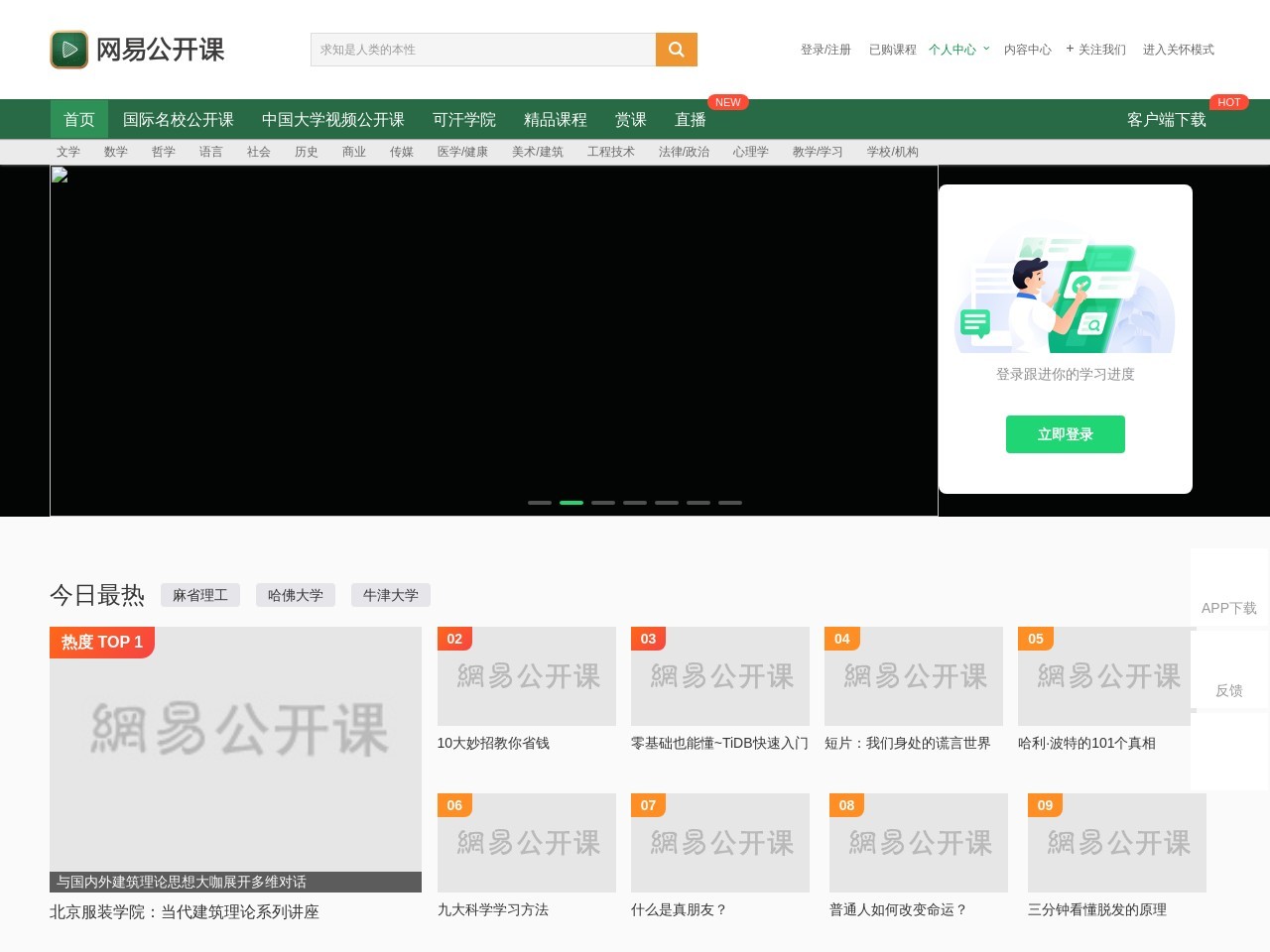Jump to the last carousel indicator
This screenshot has width=1270, height=952.
click(x=730, y=503)
